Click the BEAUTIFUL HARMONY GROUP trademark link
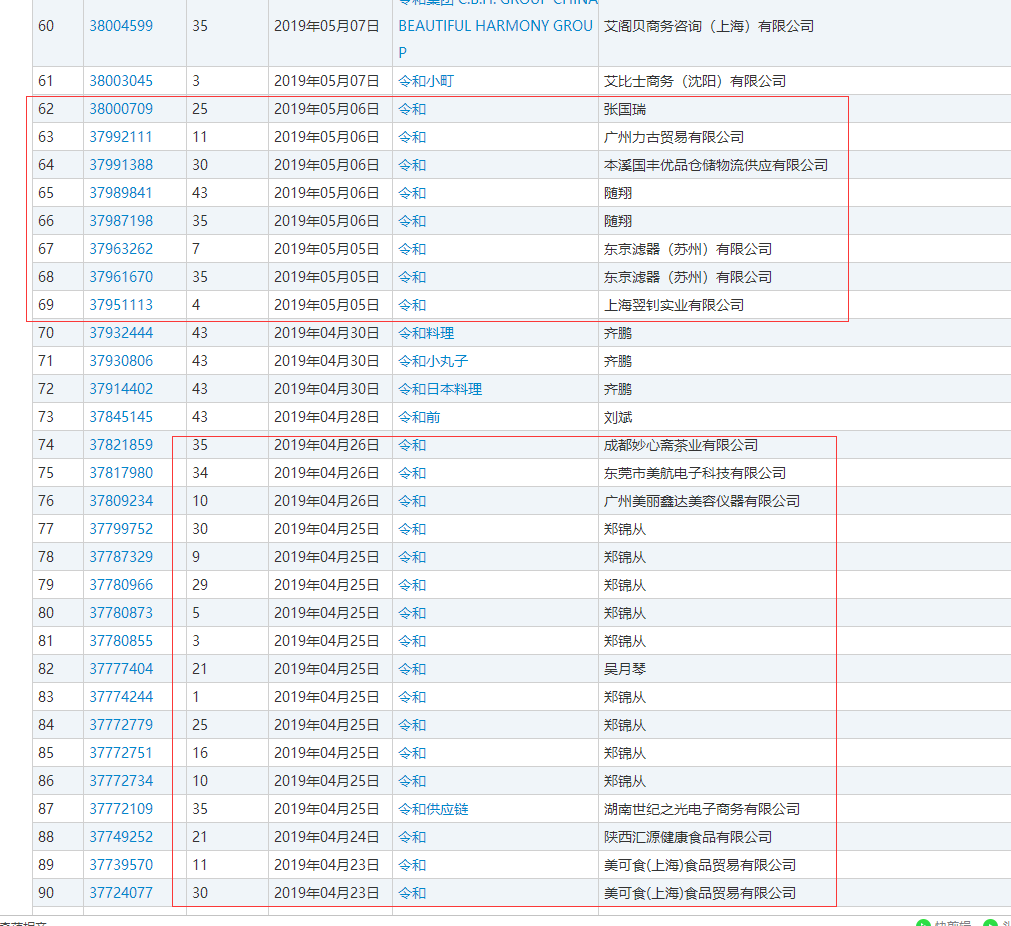 (x=495, y=26)
